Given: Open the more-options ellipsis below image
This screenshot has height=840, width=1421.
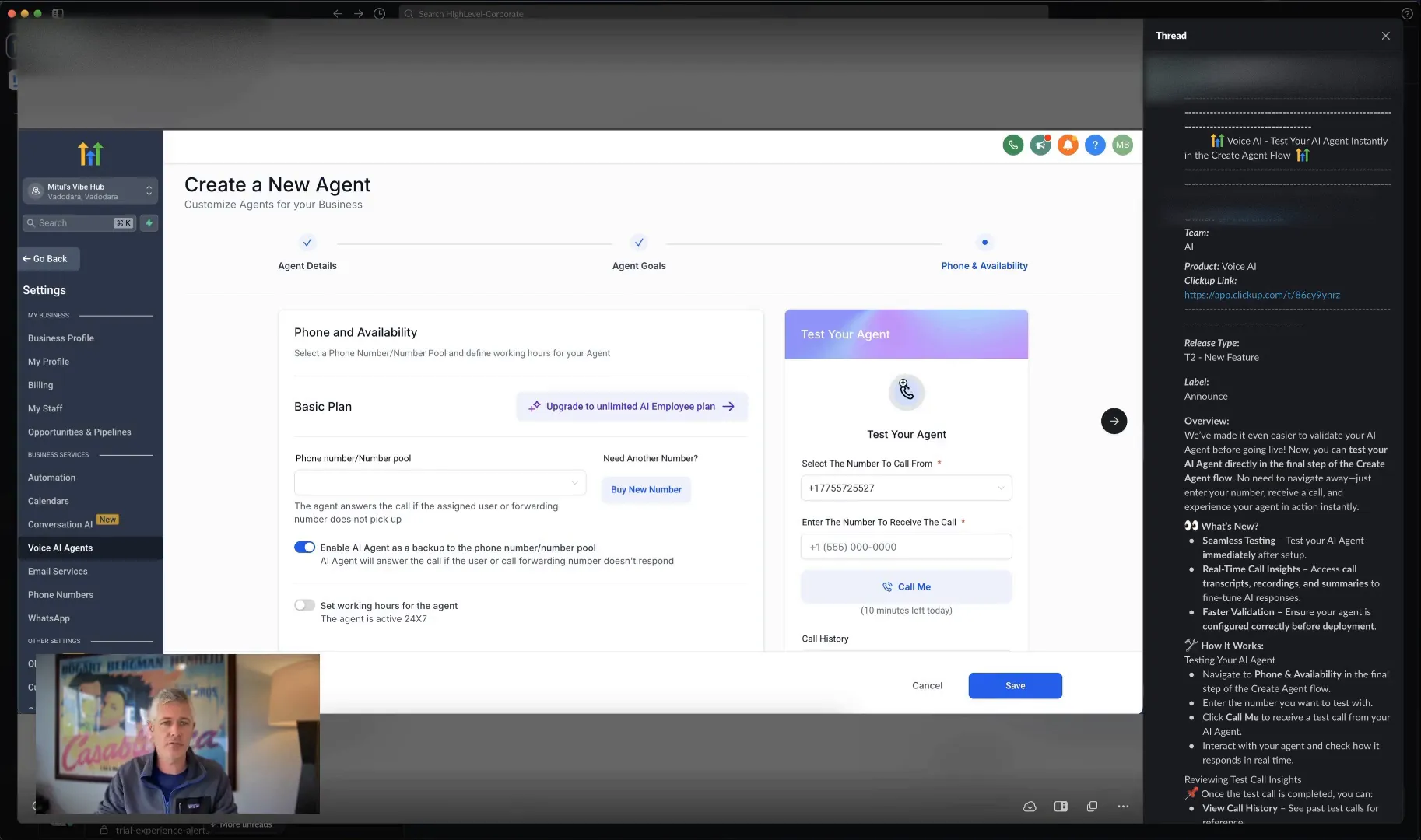Looking at the screenshot, I should point(1123,807).
